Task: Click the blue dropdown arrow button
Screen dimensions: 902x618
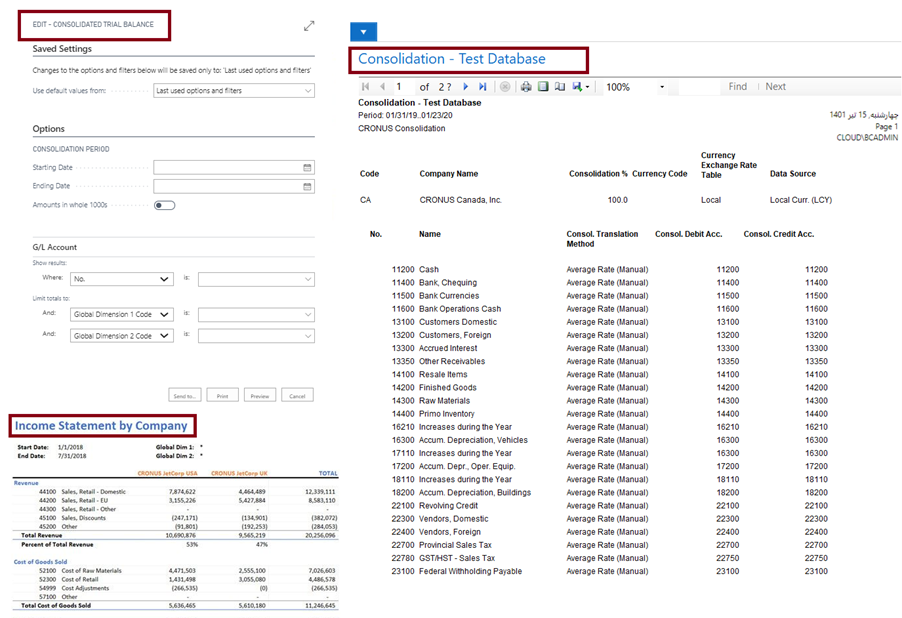Action: [x=363, y=31]
